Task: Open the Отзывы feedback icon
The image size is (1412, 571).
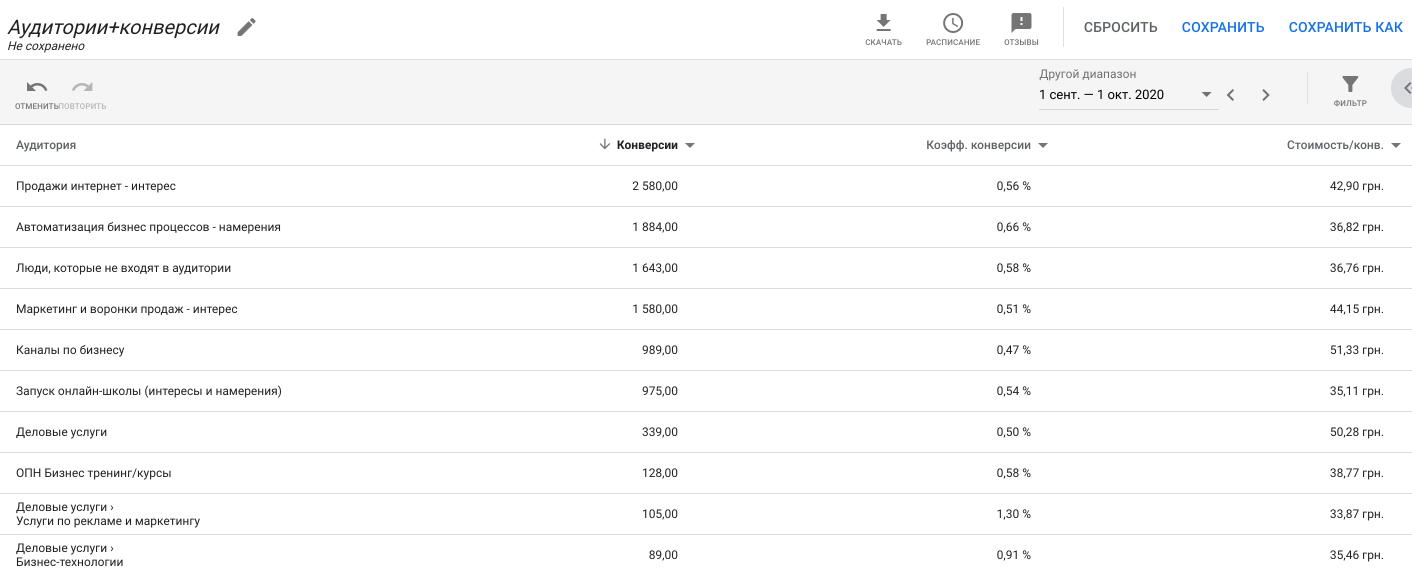Action: point(1021,23)
